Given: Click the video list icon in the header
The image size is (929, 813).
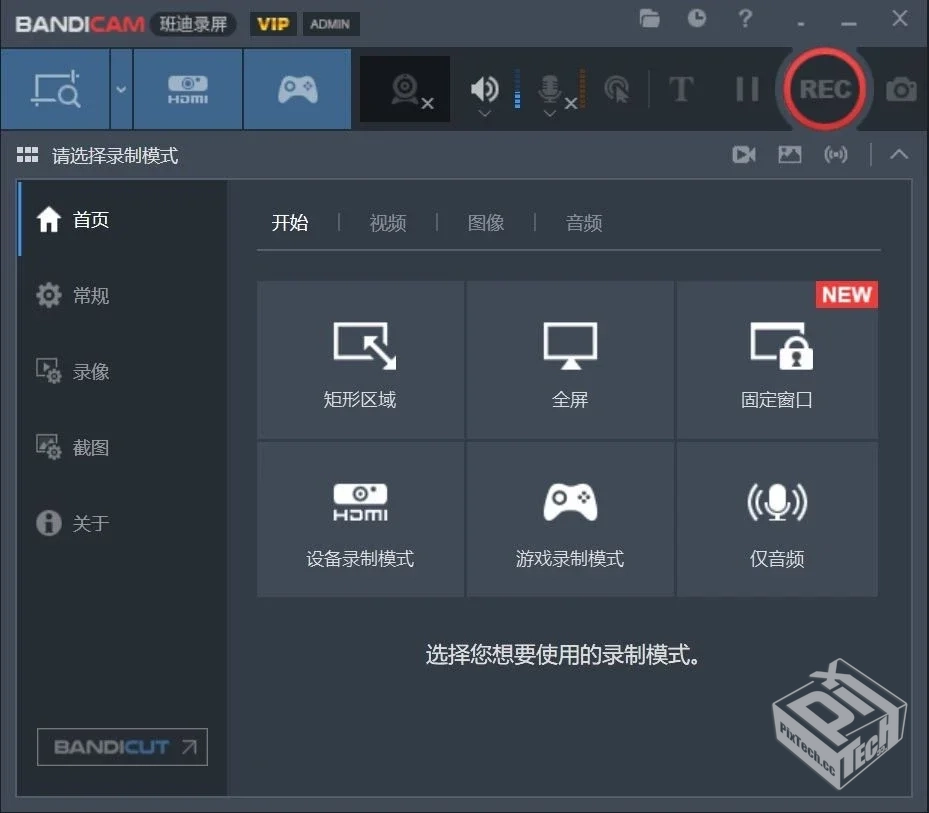Looking at the screenshot, I should pos(743,154).
